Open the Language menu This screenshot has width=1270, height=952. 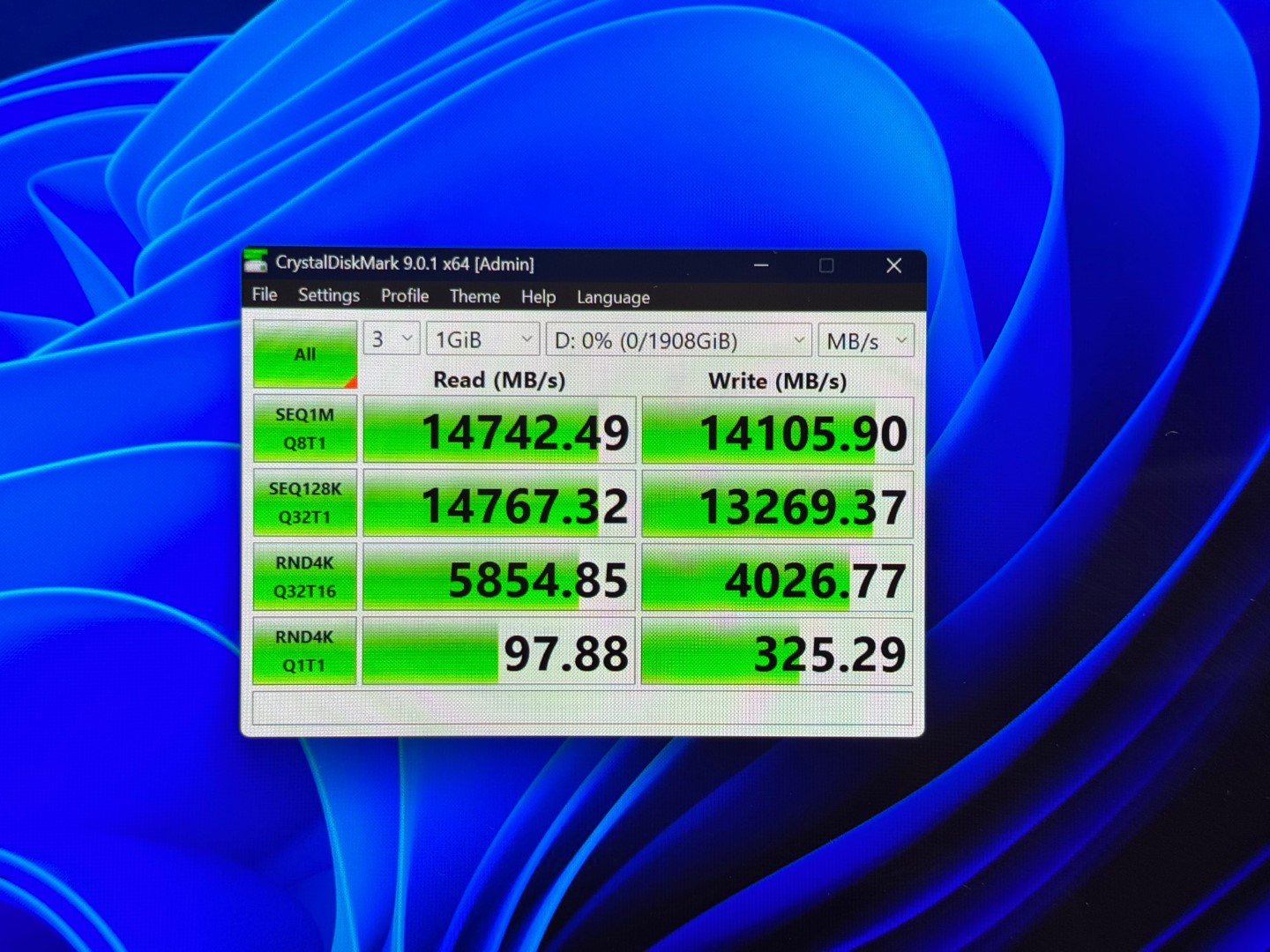(x=613, y=298)
